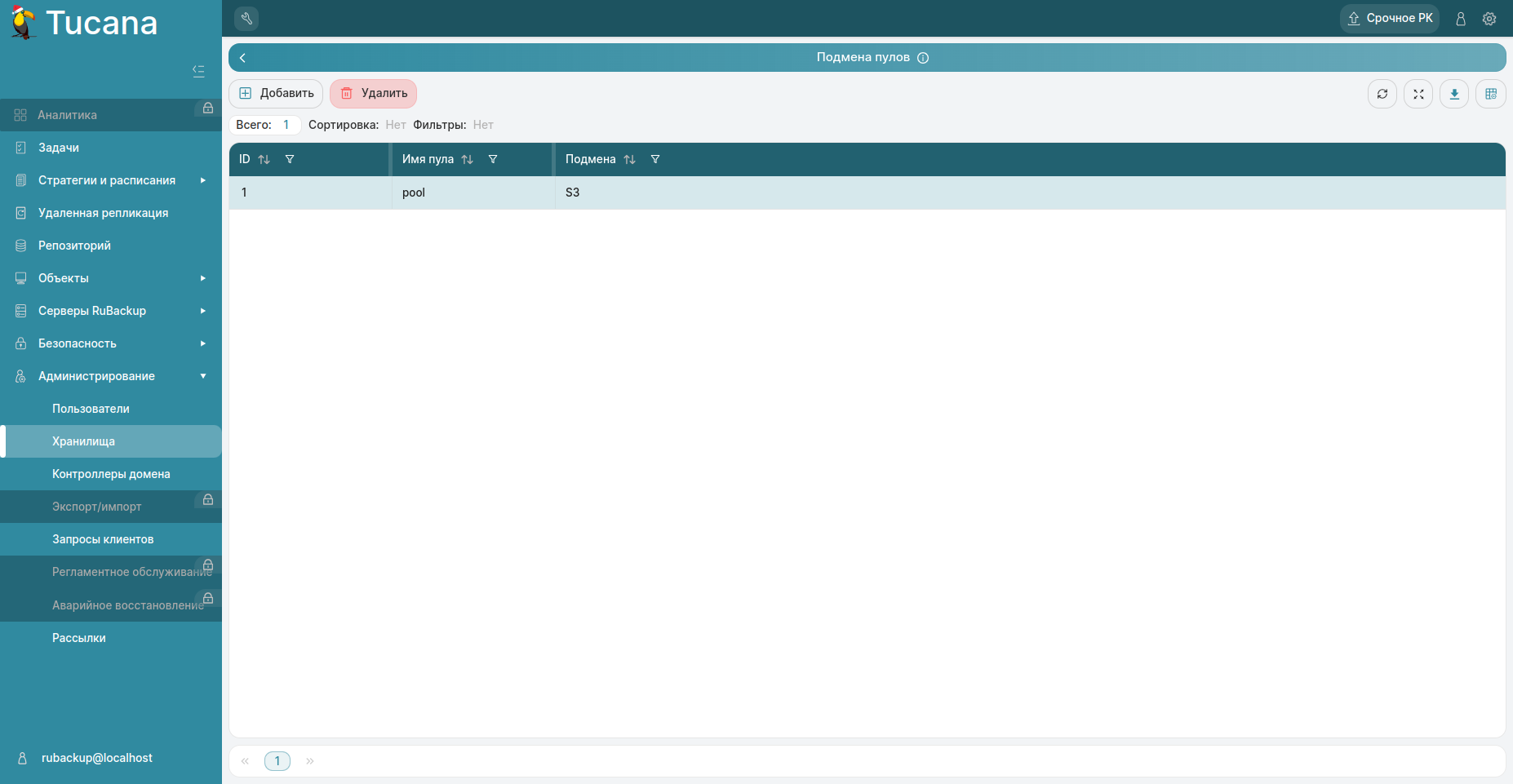
Task: Go to Контроллеры домена section
Action: click(x=110, y=473)
